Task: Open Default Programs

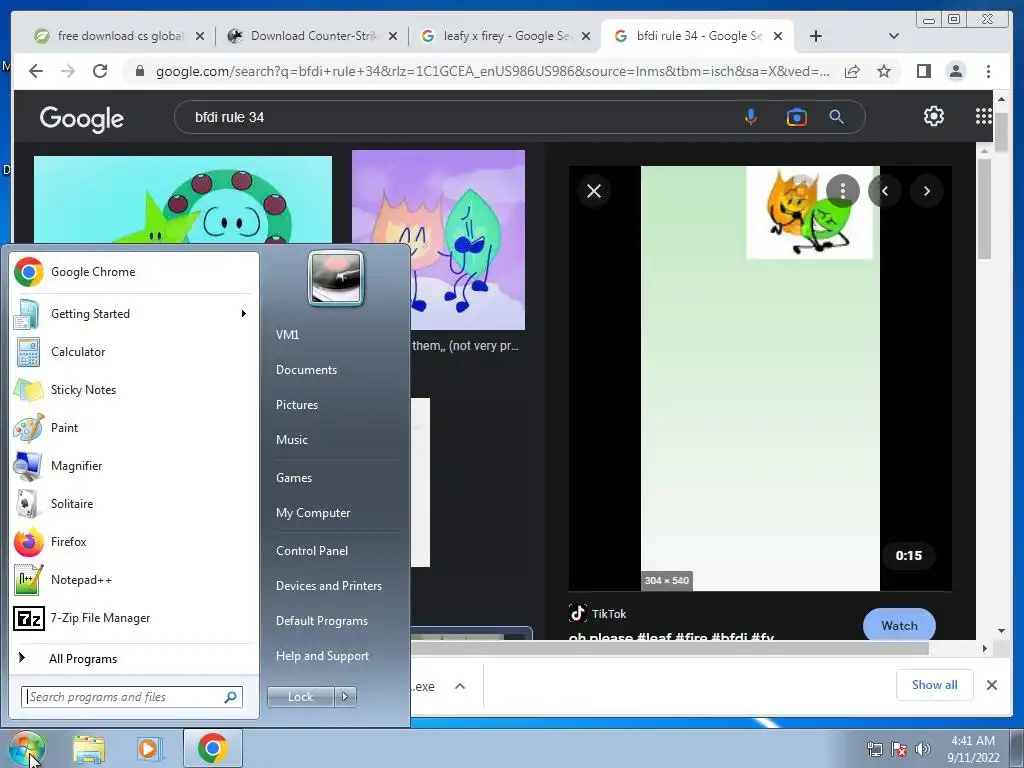Action: [x=322, y=621]
